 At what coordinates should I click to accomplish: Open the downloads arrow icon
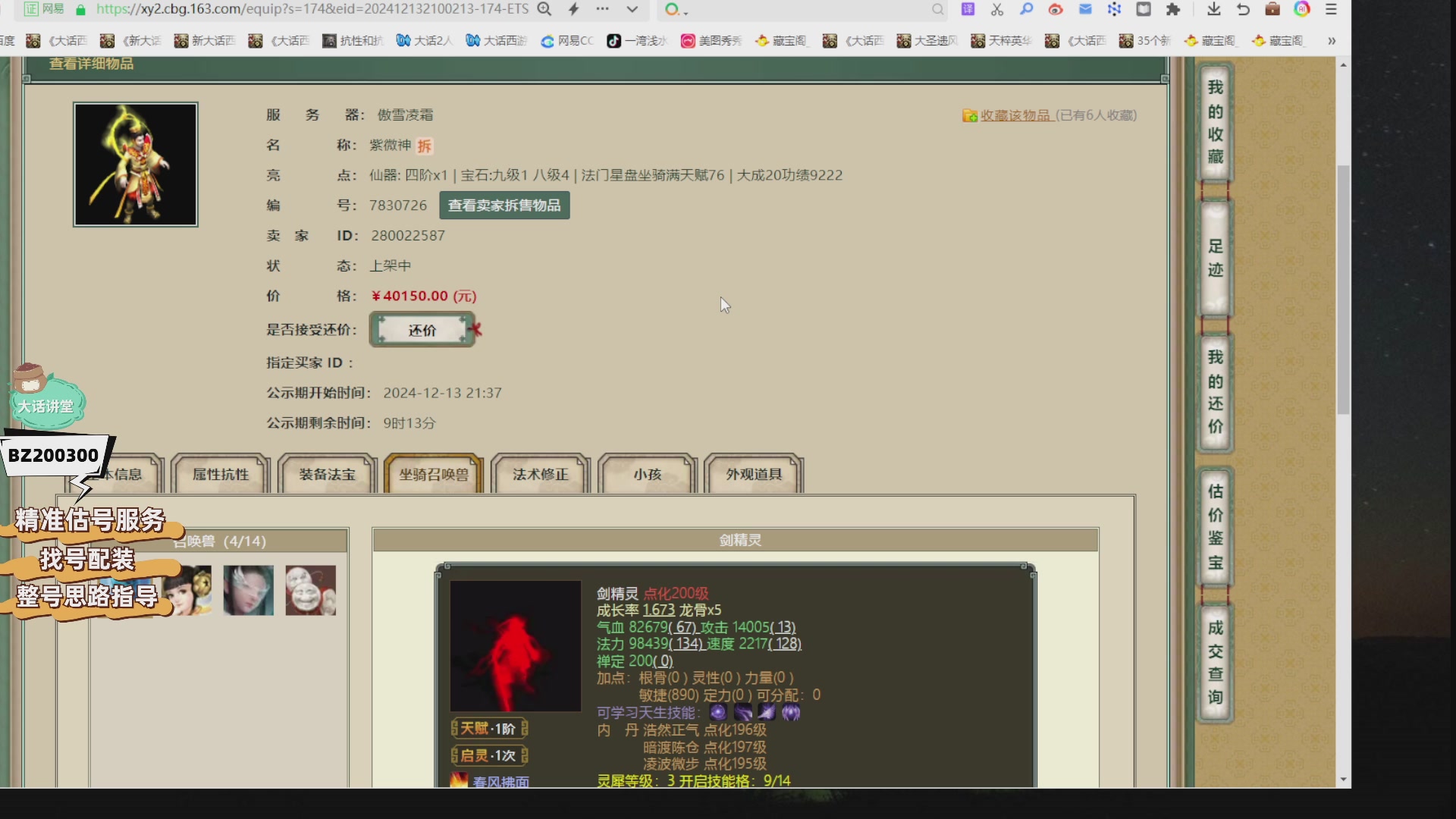click(1213, 9)
